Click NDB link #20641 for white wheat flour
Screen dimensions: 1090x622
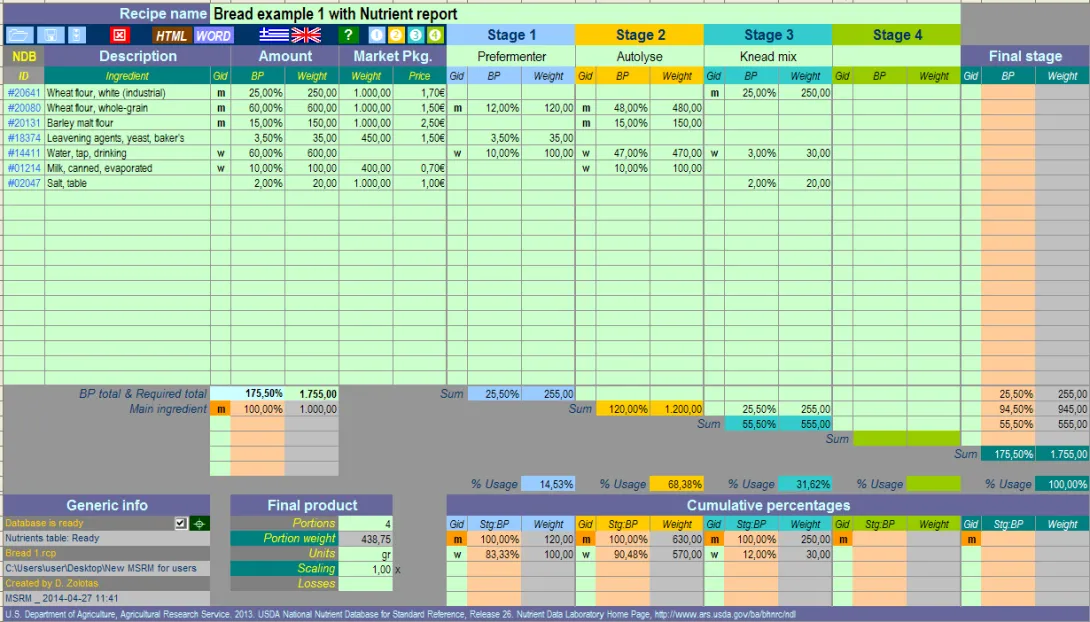tap(24, 92)
